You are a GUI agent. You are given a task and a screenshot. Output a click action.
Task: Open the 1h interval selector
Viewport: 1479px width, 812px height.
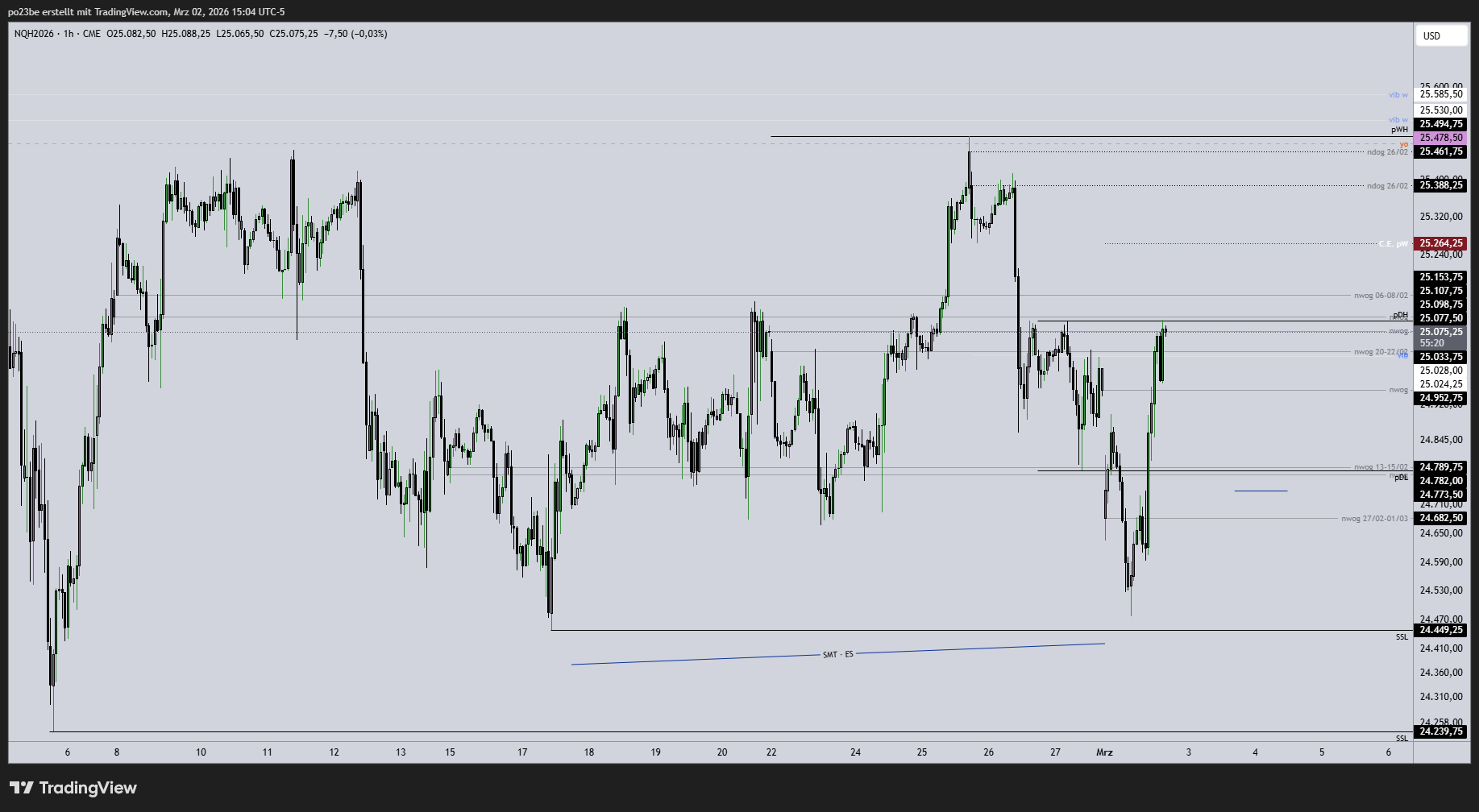(68, 34)
